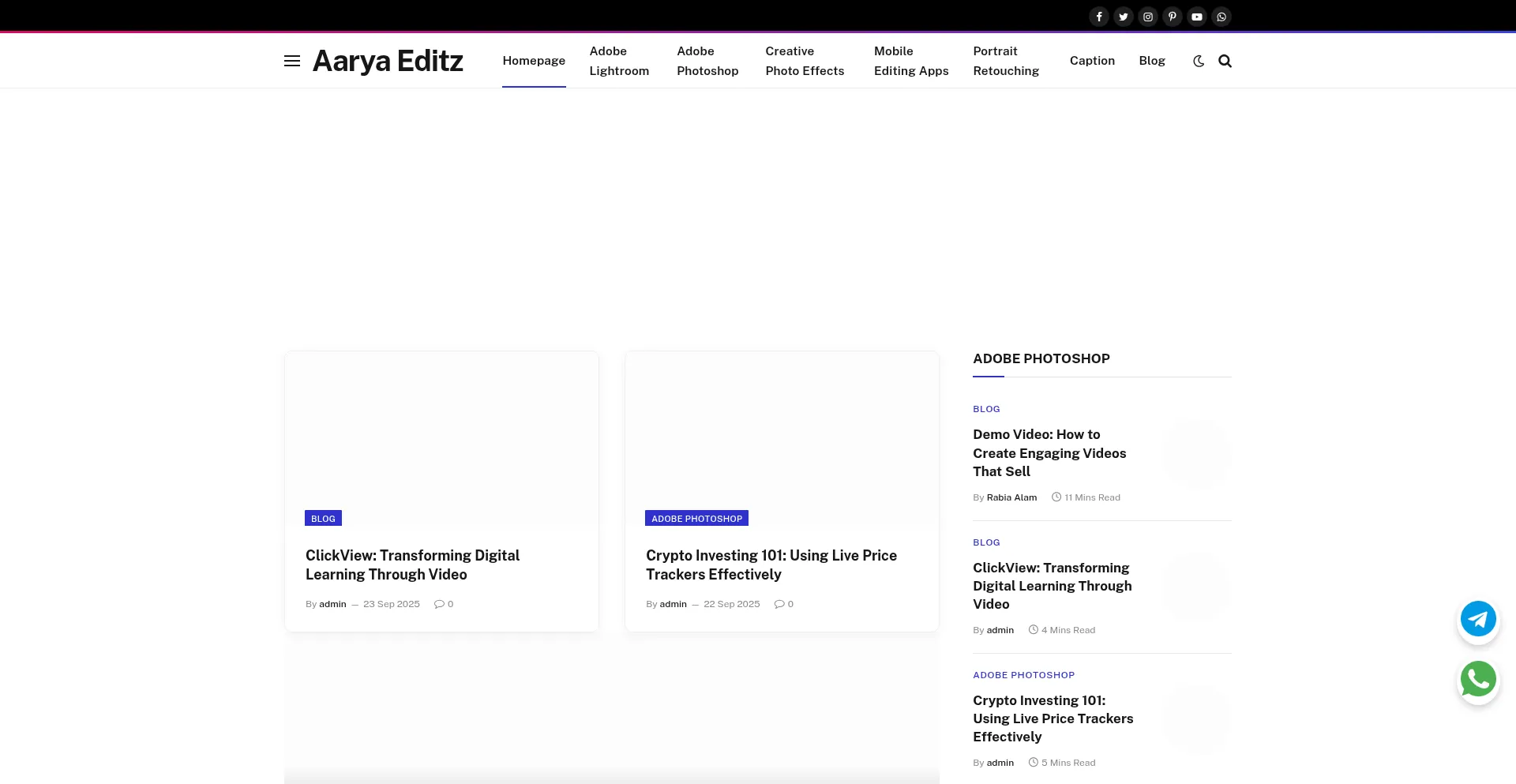Click the Rabia Alam author link
Screen dimensions: 1516x784
point(1011,497)
